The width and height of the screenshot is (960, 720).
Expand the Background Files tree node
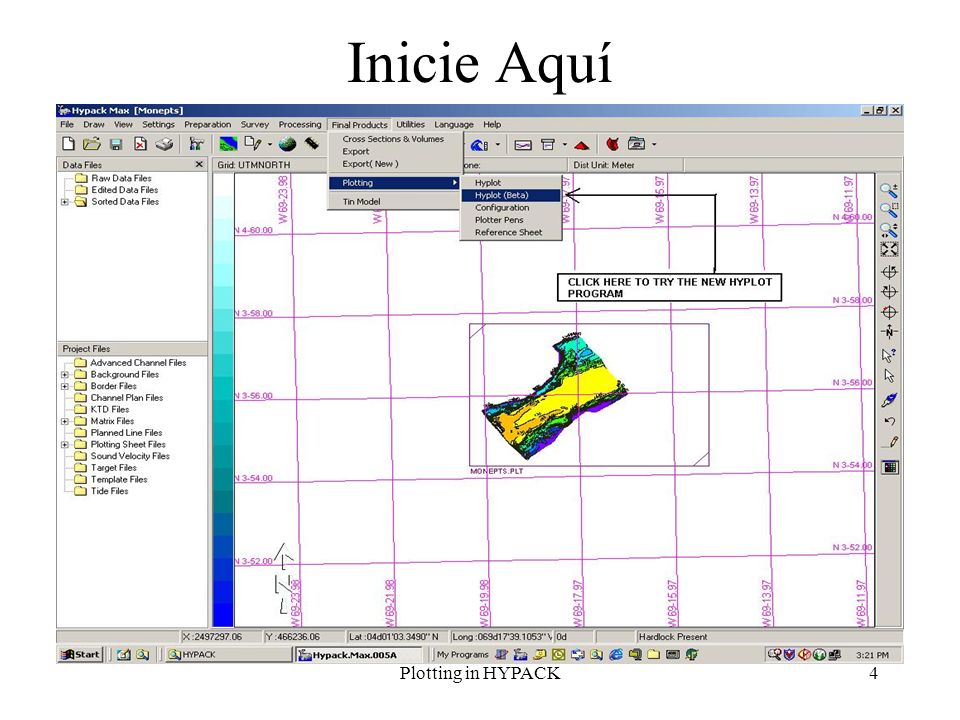click(65, 374)
